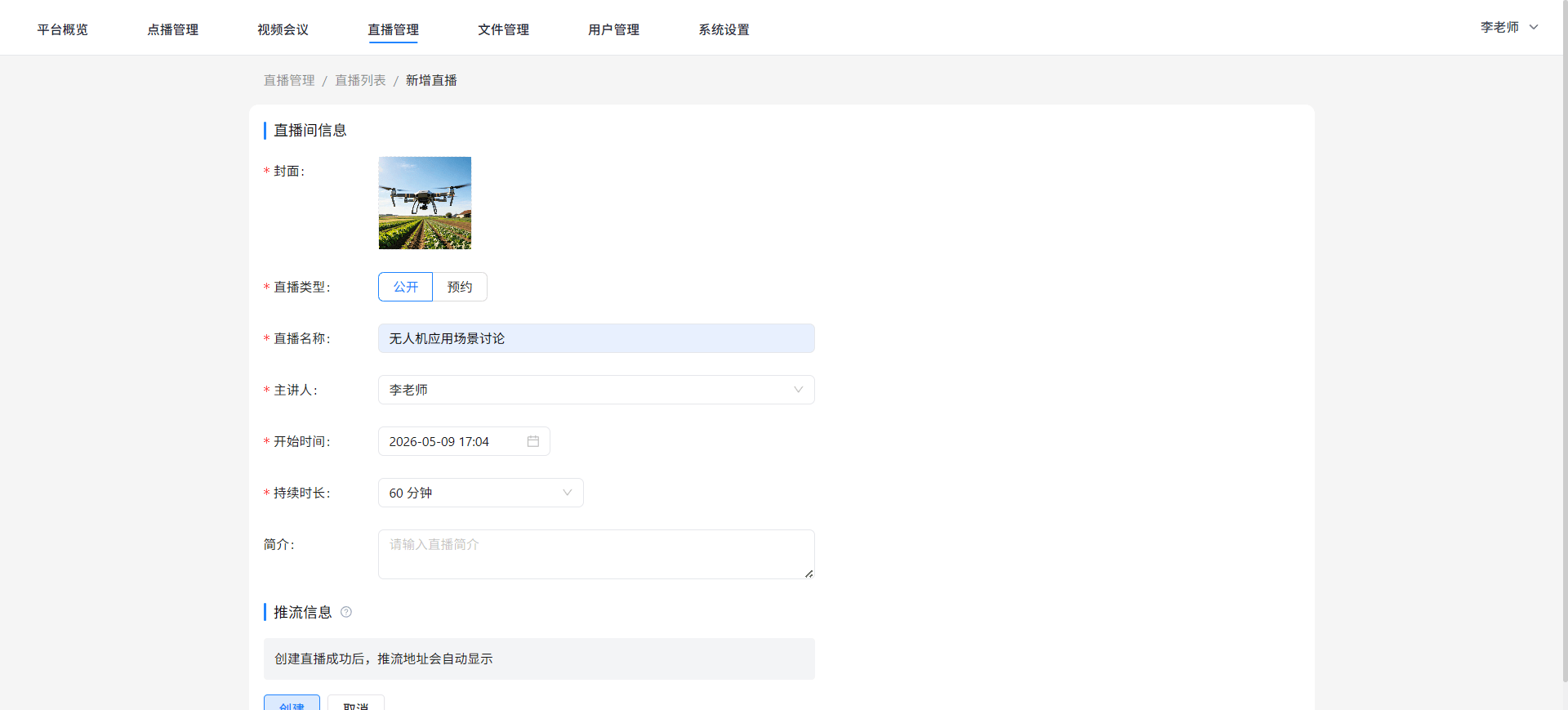Select the 公开 live type option

(405, 287)
